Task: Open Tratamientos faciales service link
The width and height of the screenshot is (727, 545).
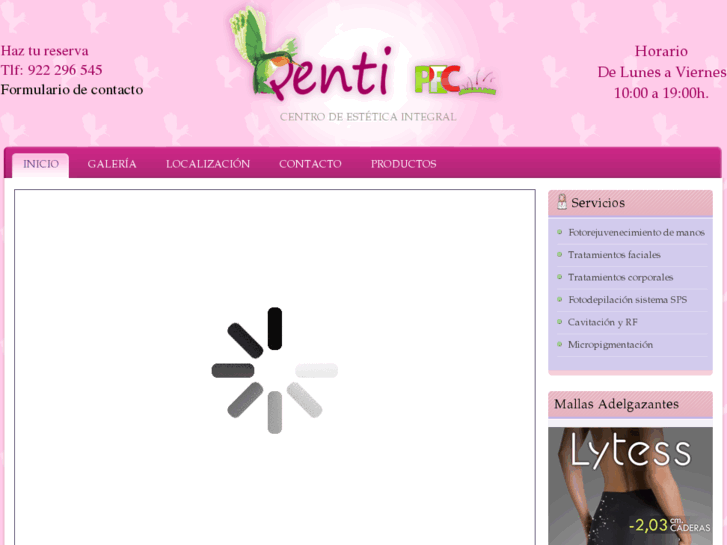Action: pos(614,255)
